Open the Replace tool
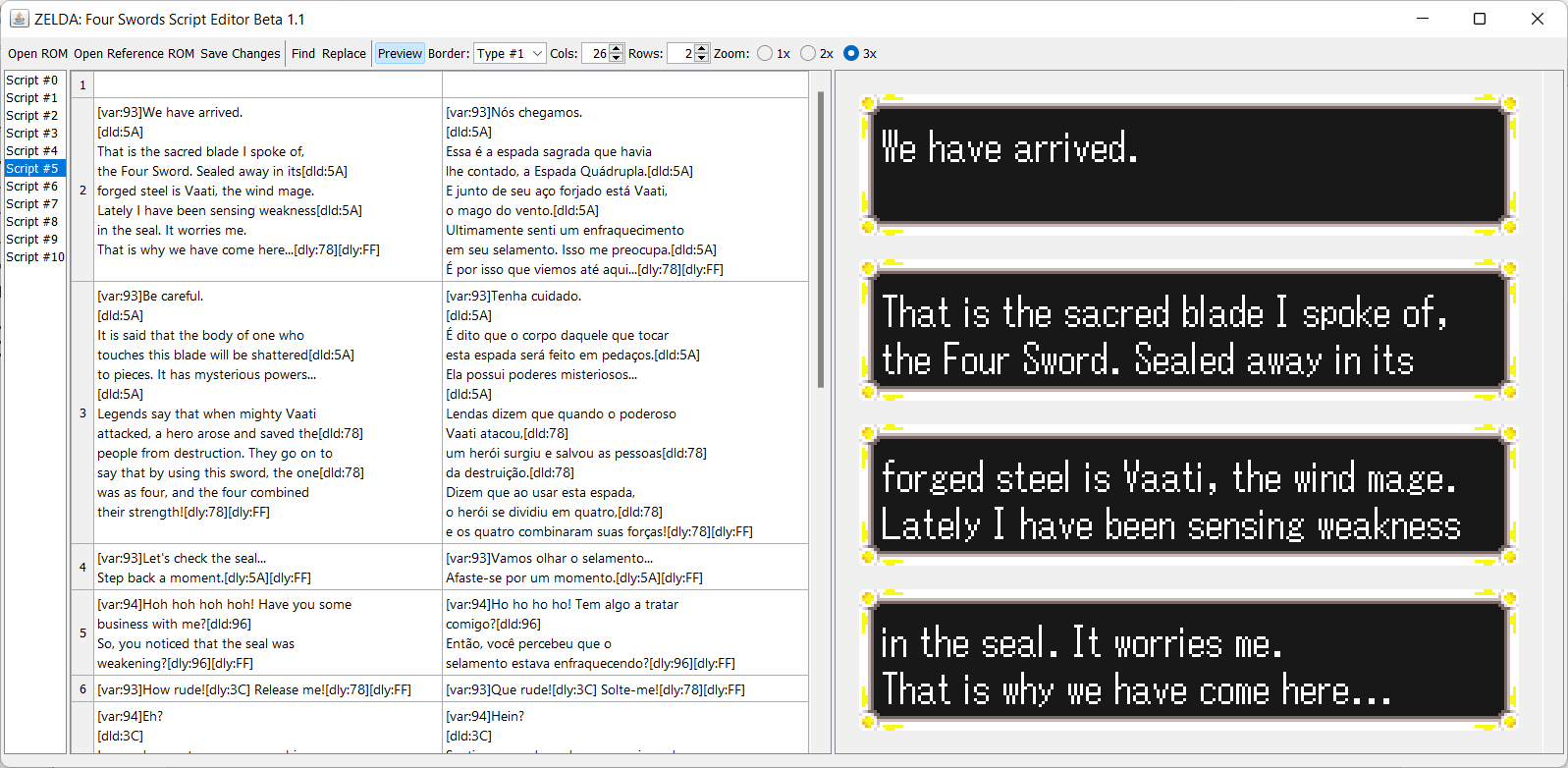Image resolution: width=1568 pixels, height=768 pixels. pyautogui.click(x=344, y=53)
